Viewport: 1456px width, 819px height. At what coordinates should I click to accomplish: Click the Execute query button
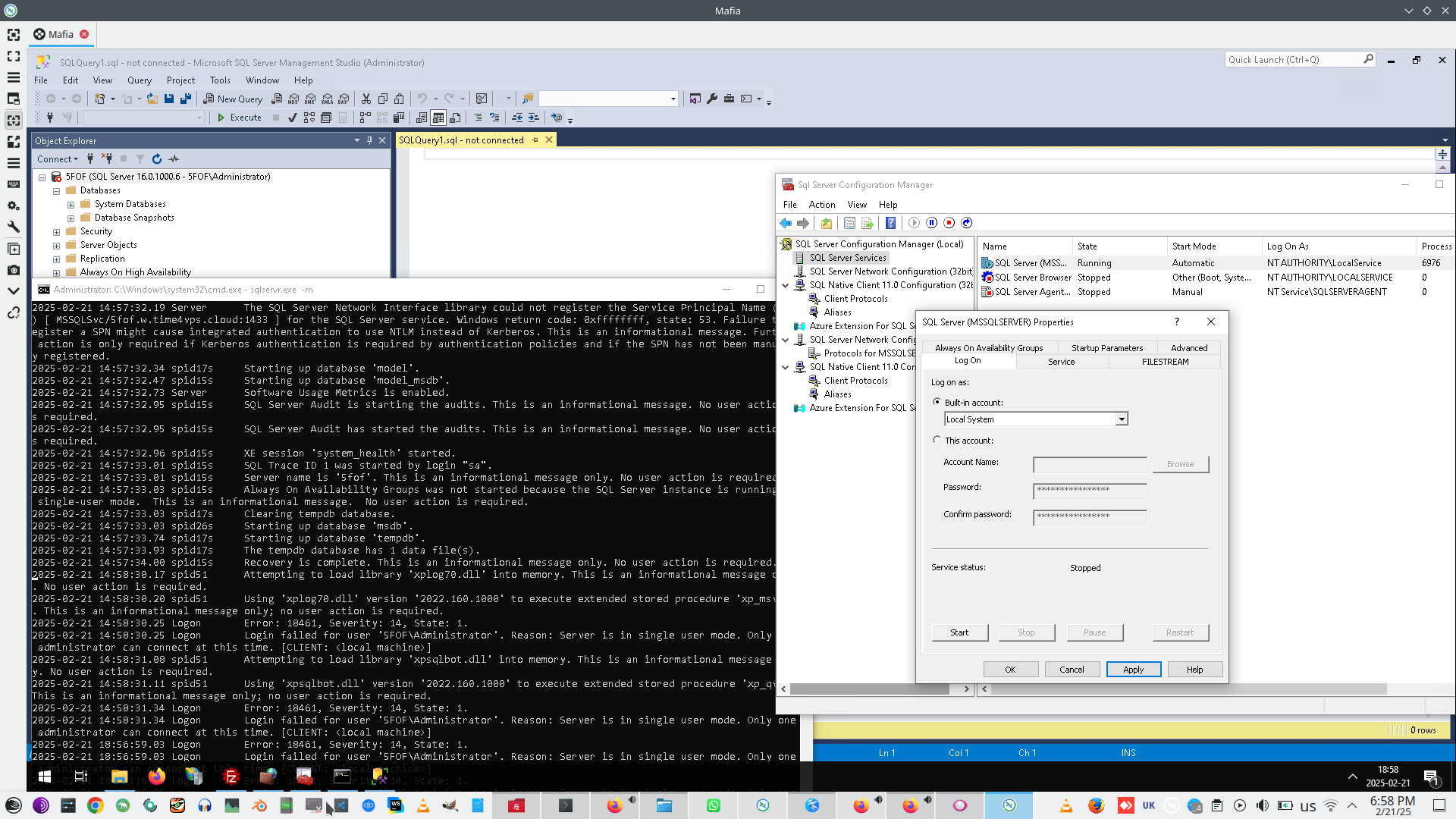pos(239,118)
